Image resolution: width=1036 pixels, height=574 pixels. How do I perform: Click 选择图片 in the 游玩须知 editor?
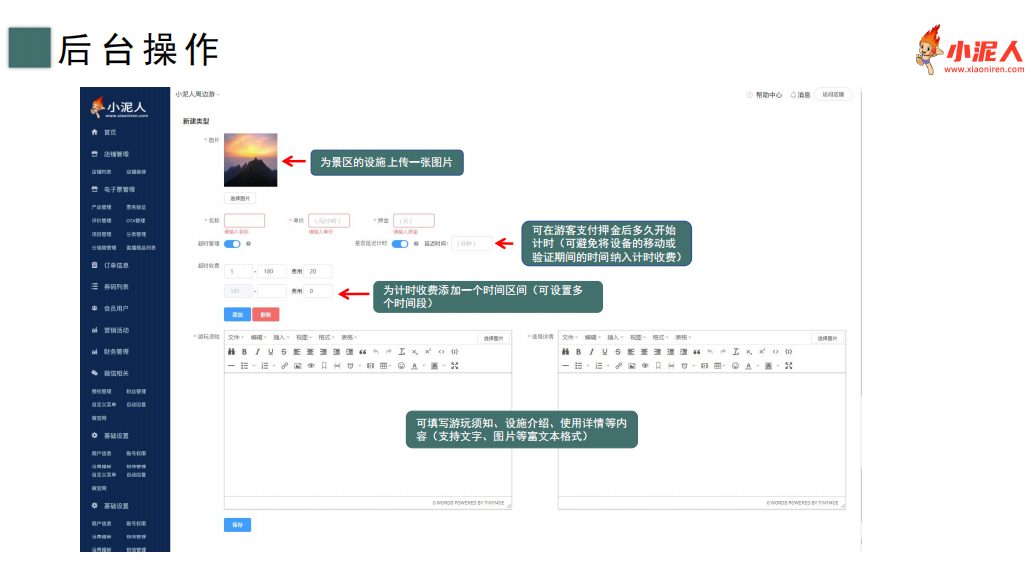point(493,338)
